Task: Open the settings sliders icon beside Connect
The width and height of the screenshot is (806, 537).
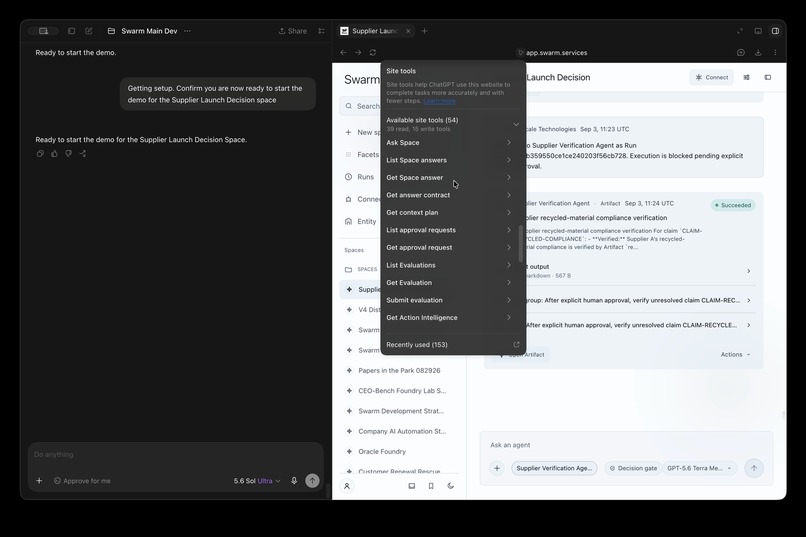Action: point(746,78)
